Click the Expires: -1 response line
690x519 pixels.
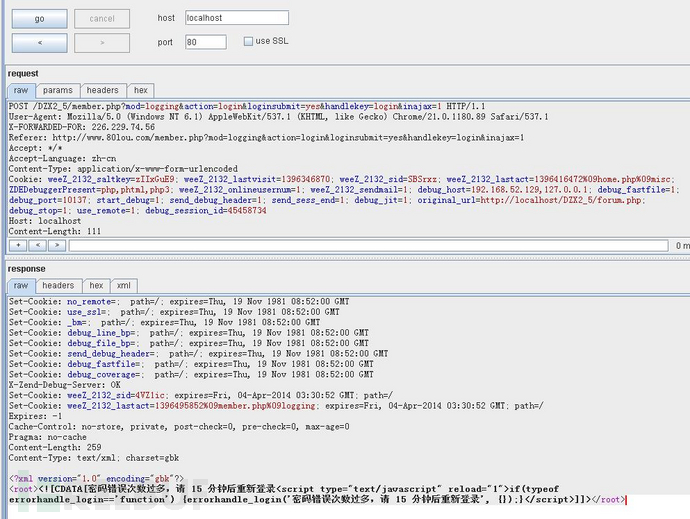tap(35, 416)
